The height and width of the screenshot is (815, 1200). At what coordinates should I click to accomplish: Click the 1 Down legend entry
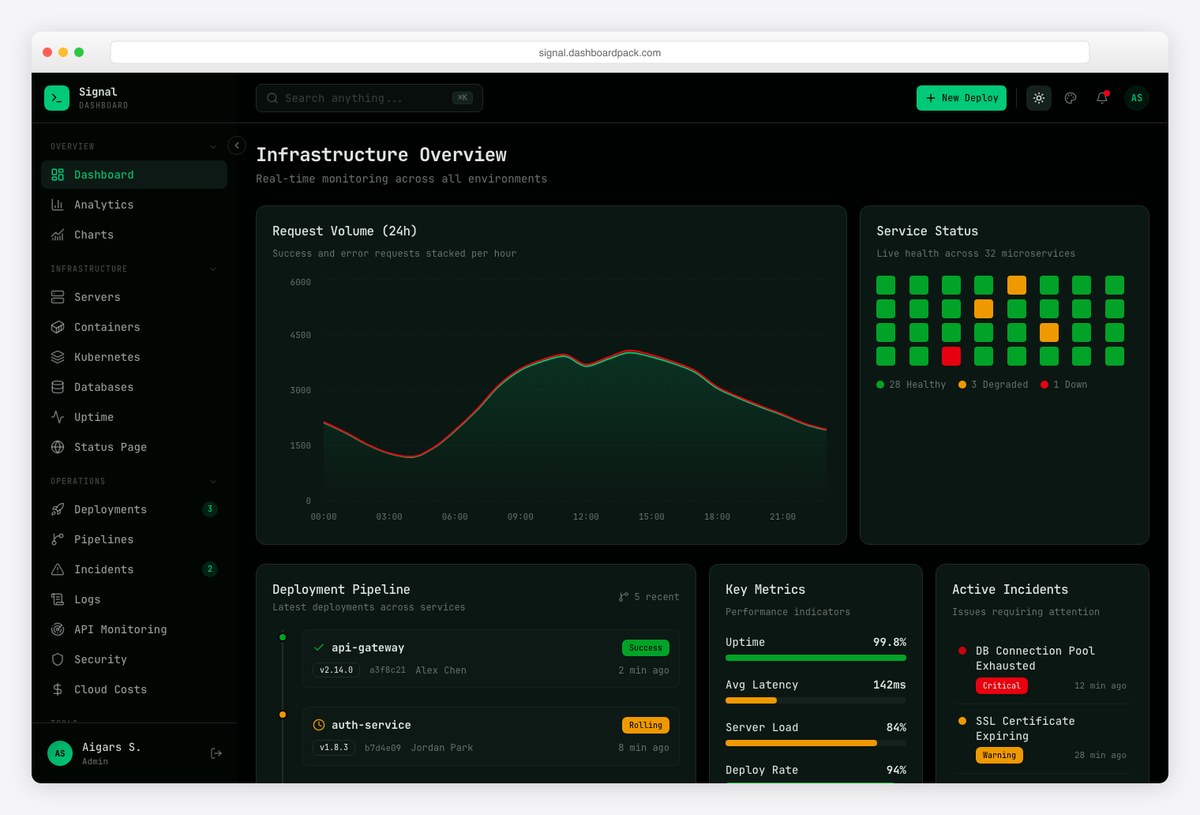point(1064,385)
